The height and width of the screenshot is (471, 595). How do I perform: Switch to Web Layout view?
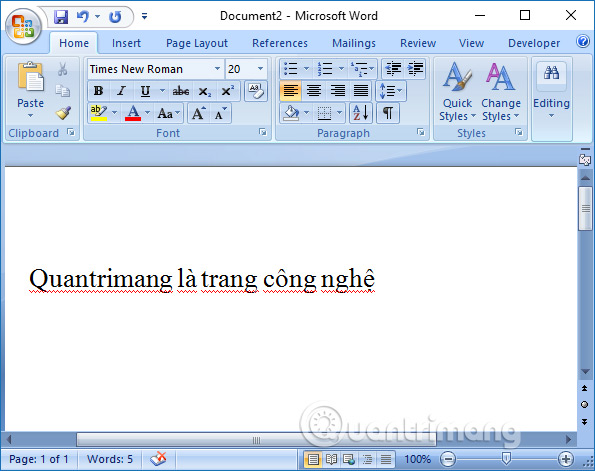pos(349,460)
